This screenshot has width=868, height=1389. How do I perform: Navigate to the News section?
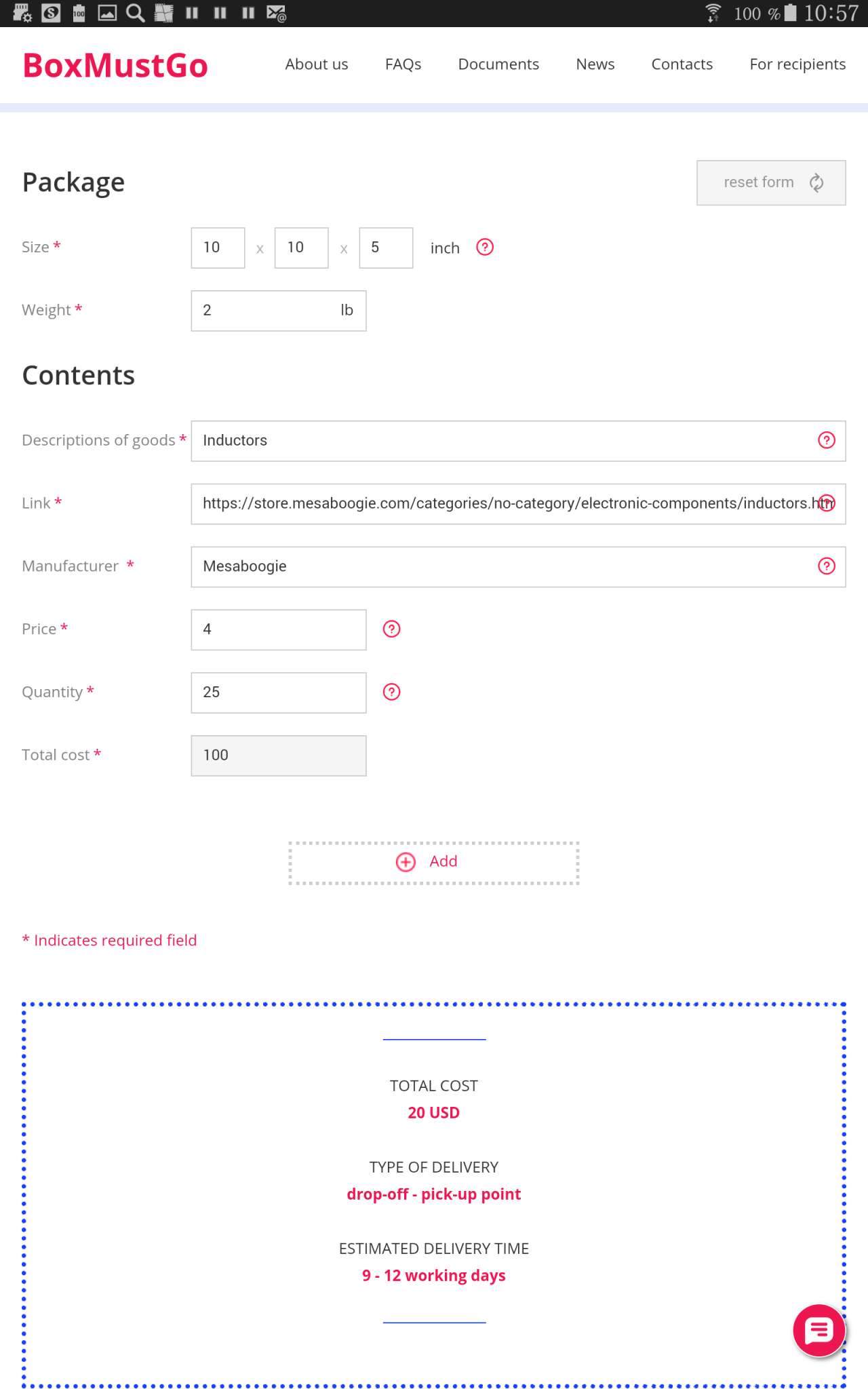pyautogui.click(x=595, y=64)
